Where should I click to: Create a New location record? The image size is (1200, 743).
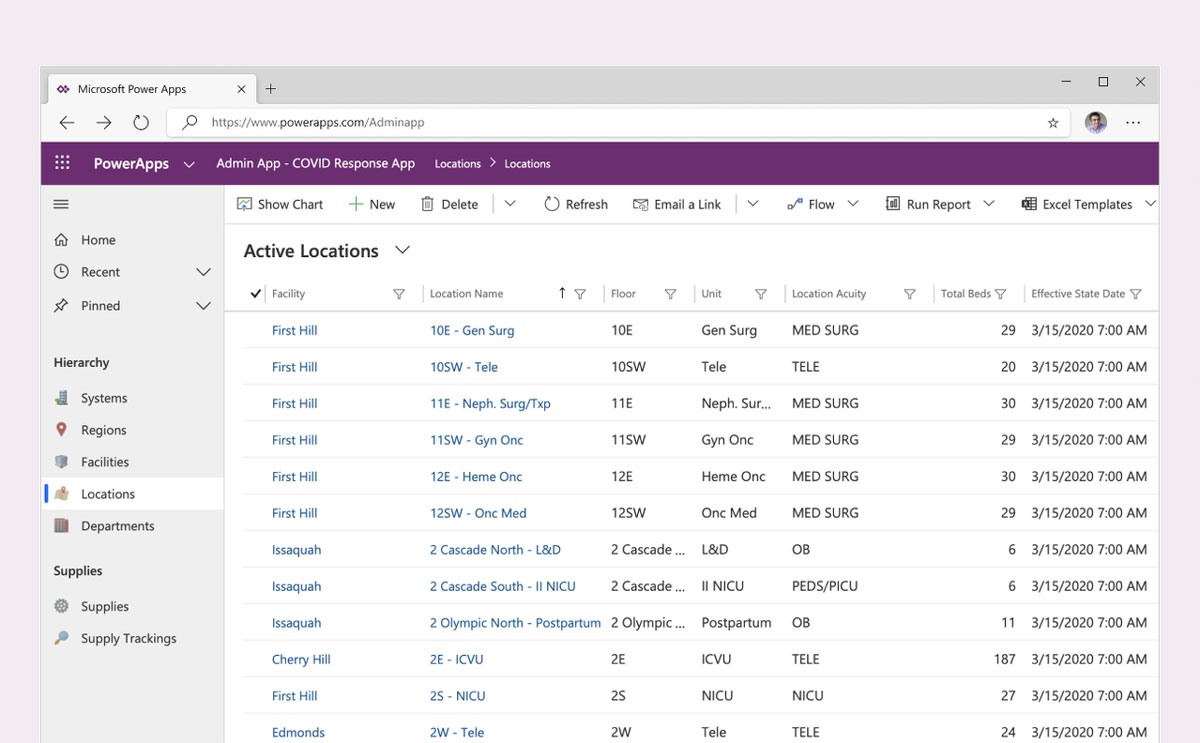pos(371,204)
